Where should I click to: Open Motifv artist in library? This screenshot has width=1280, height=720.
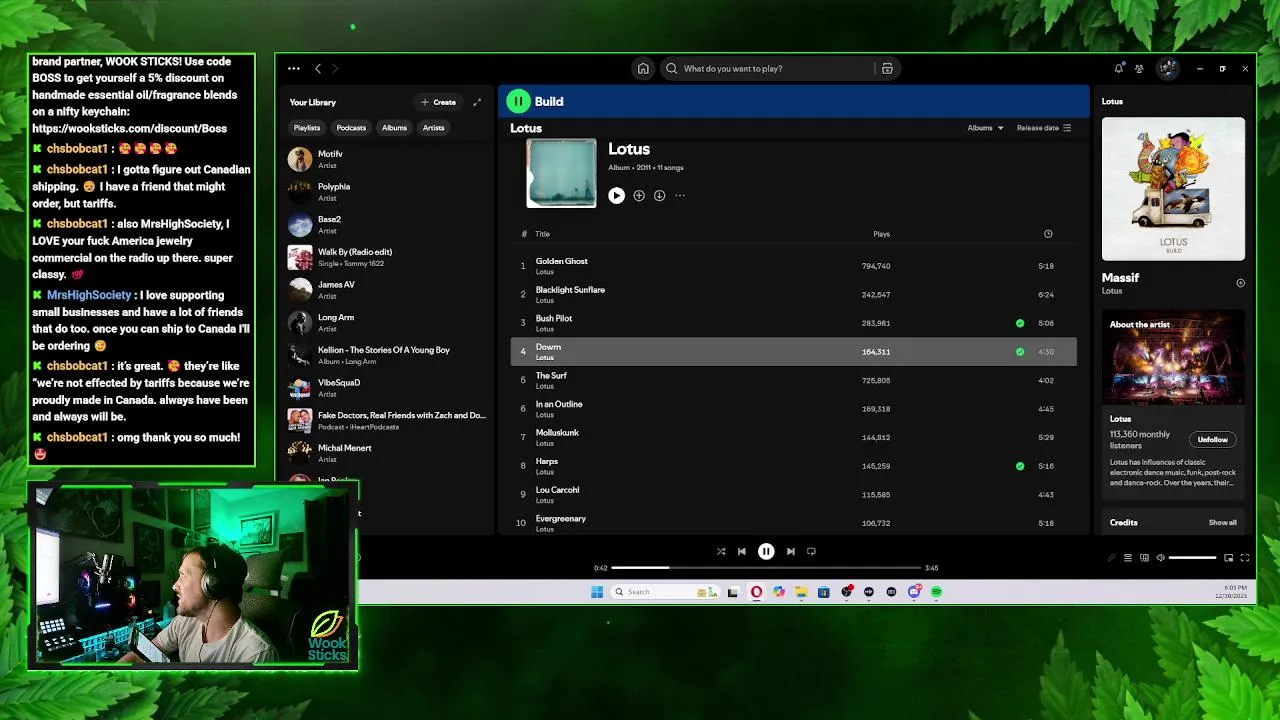point(384,159)
